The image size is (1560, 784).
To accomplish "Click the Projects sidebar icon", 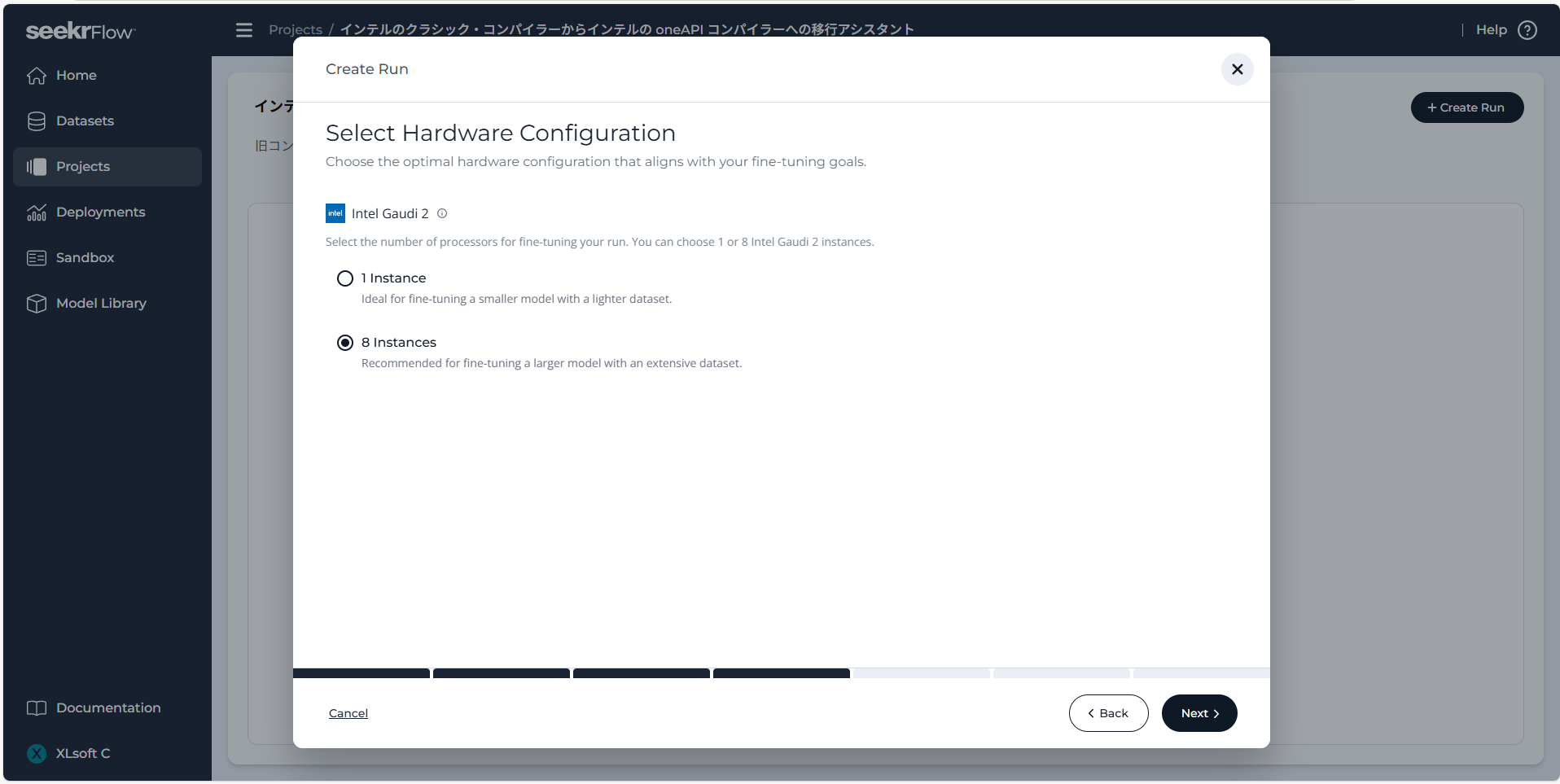I will (x=37, y=167).
